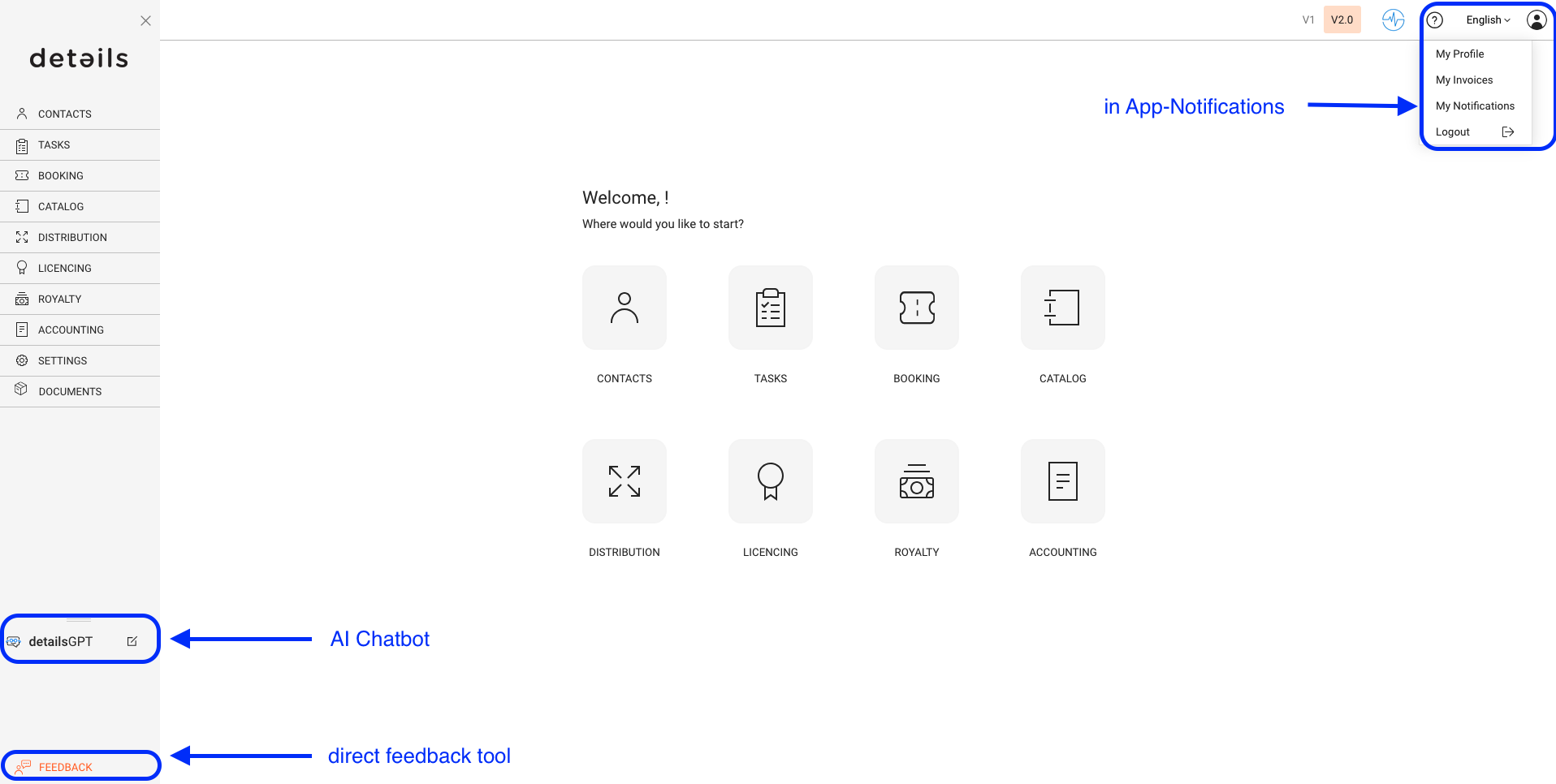
Task: Open the TASKS sidebar menu item
Action: (80, 145)
